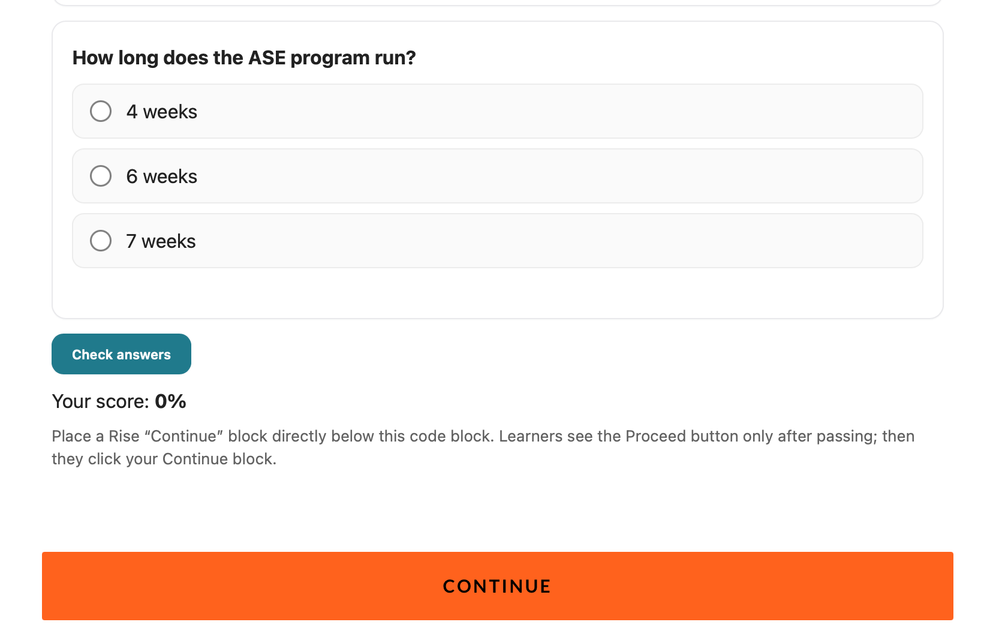Click the line "they click your Continue block."
This screenshot has width=999, height=642.
164,460
